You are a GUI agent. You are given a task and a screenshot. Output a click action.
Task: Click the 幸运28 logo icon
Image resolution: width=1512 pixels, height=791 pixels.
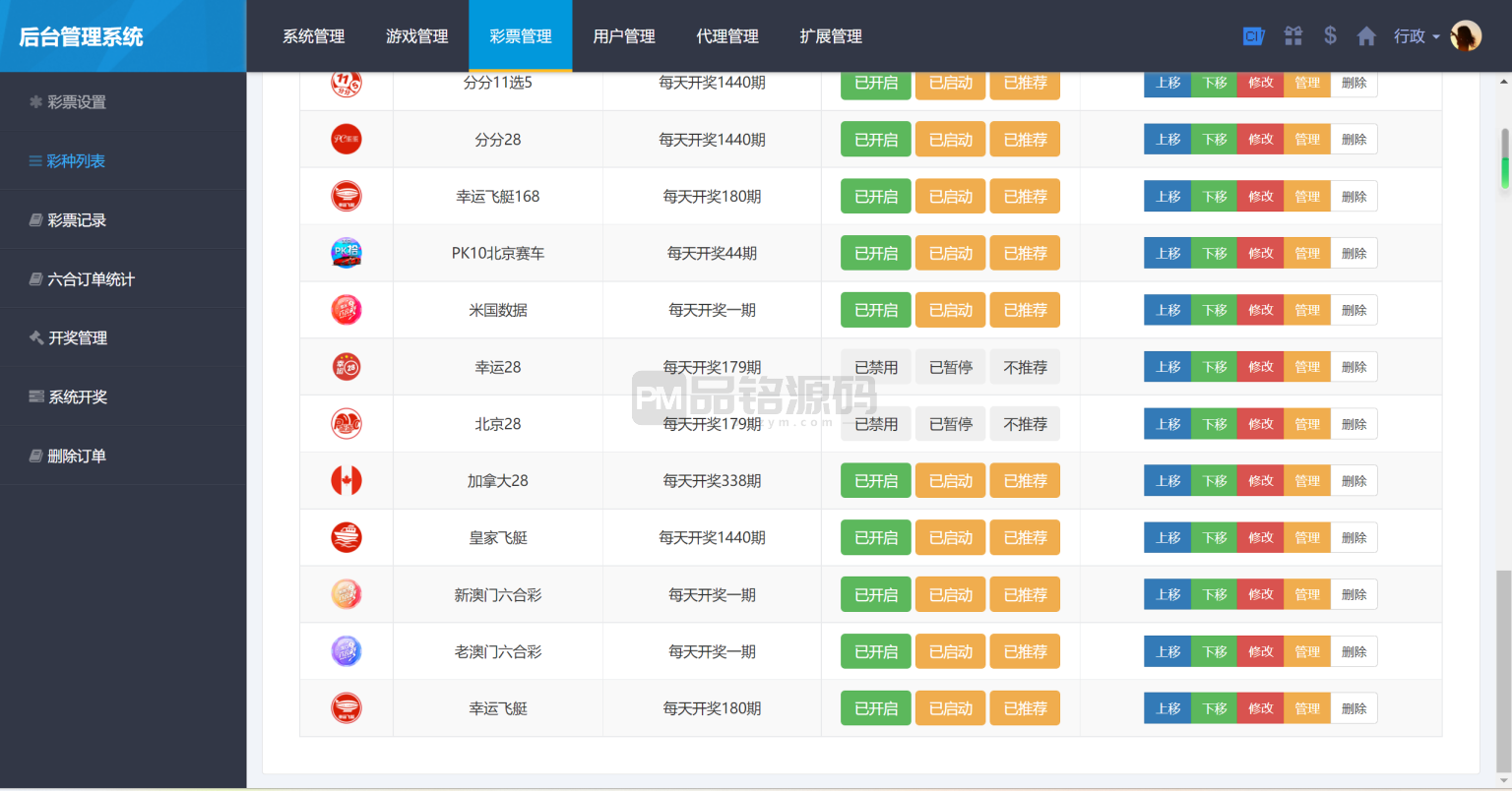click(x=346, y=367)
